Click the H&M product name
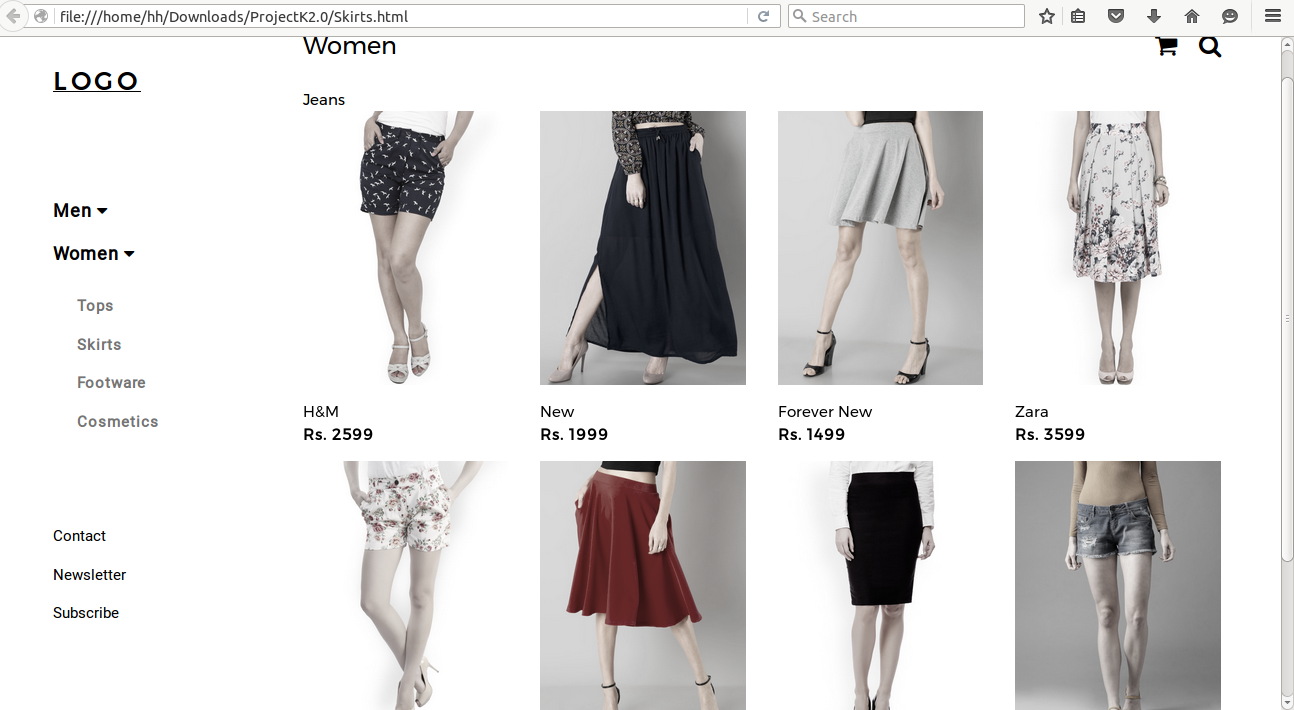The height and width of the screenshot is (710, 1294). [321, 412]
